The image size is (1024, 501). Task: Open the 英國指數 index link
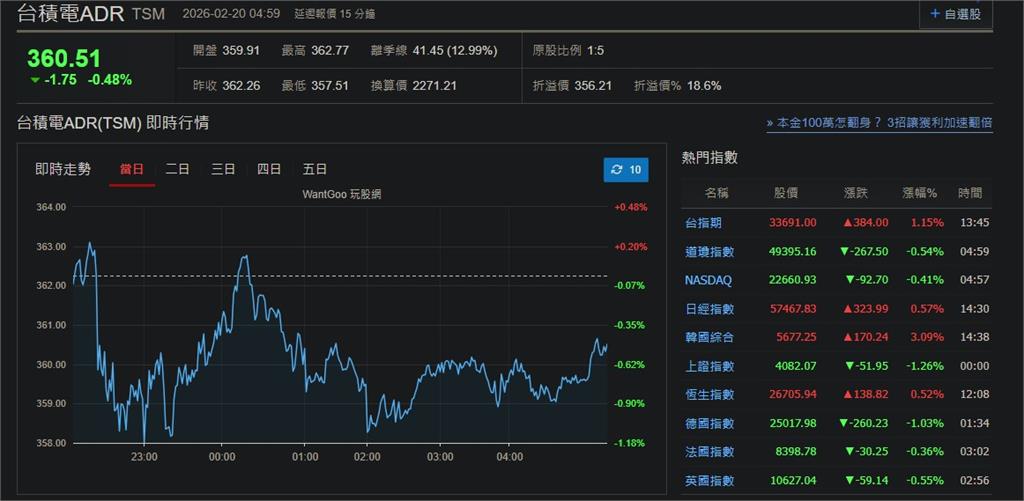click(x=709, y=481)
